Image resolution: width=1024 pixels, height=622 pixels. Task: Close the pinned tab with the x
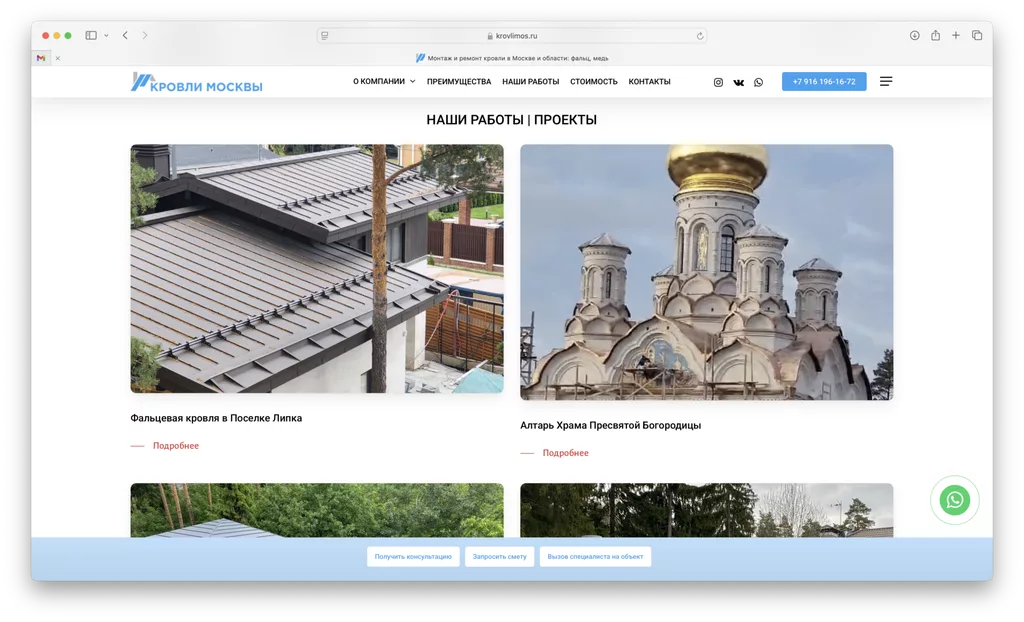pos(57,58)
